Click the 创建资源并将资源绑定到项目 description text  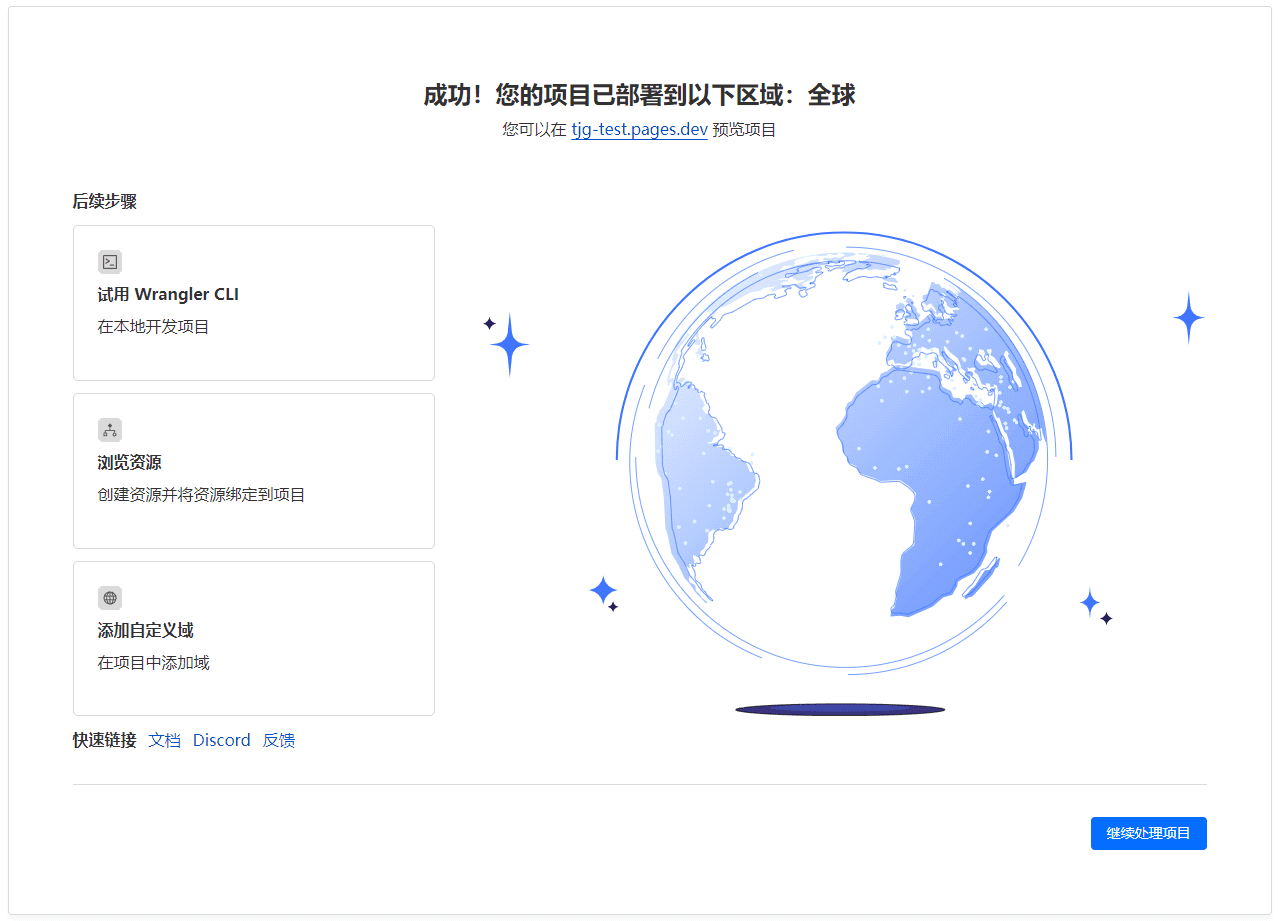(x=201, y=494)
